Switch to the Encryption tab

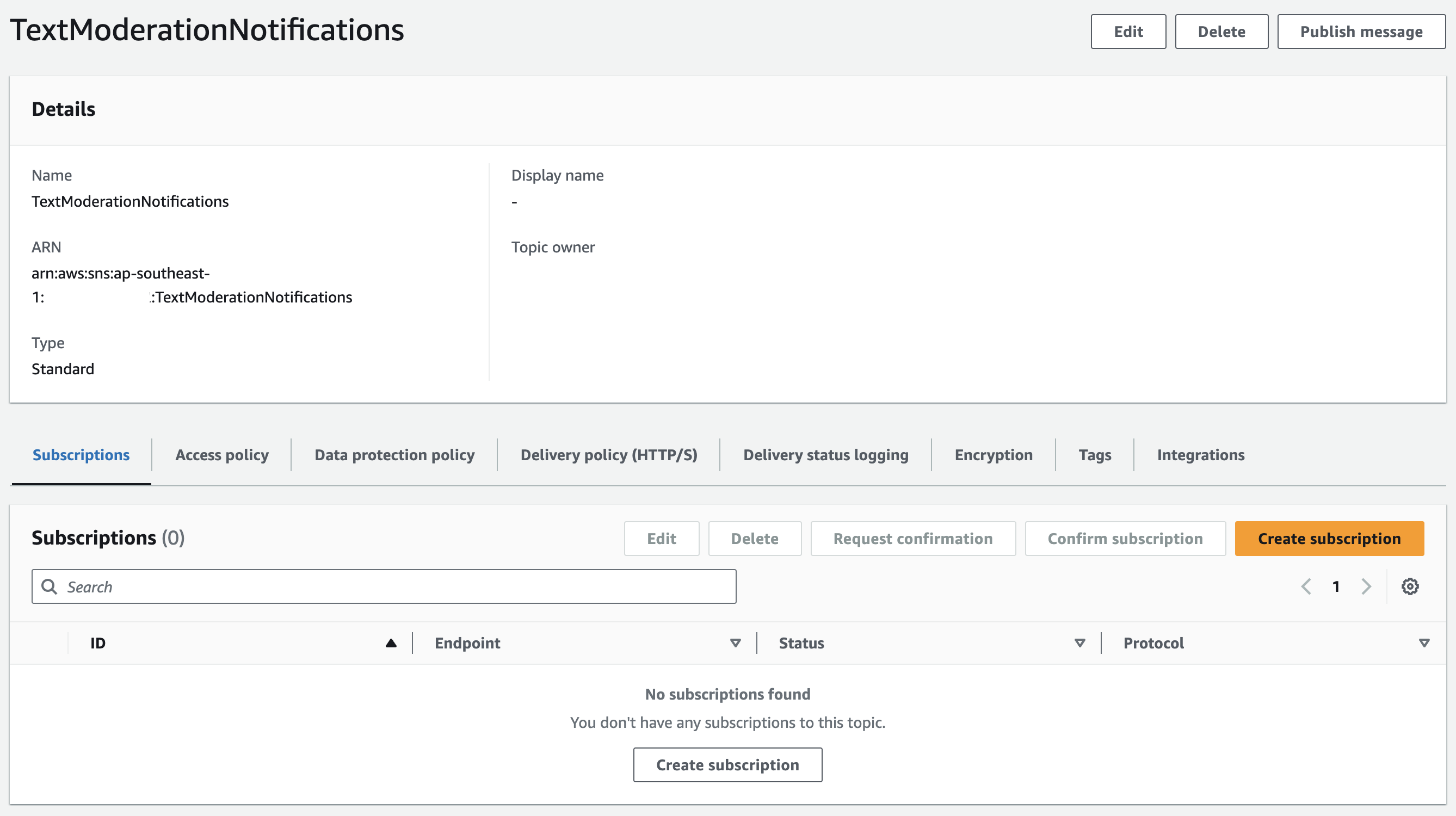(x=993, y=455)
